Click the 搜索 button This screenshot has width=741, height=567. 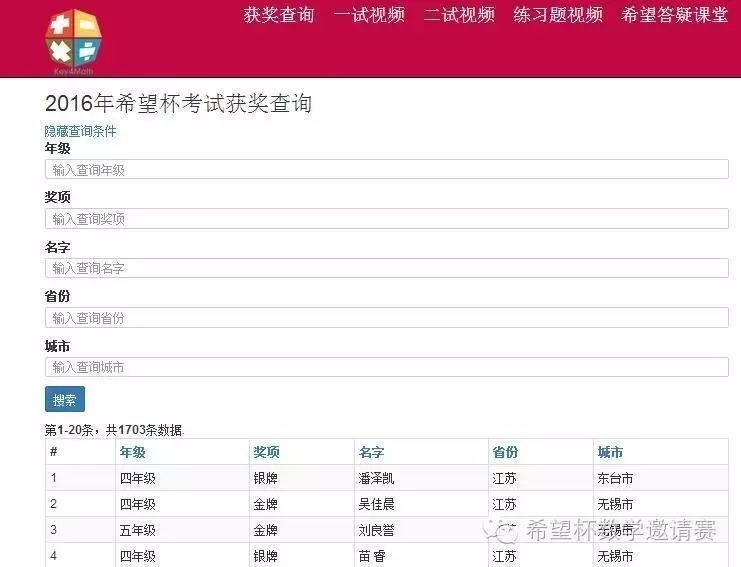tap(65, 399)
